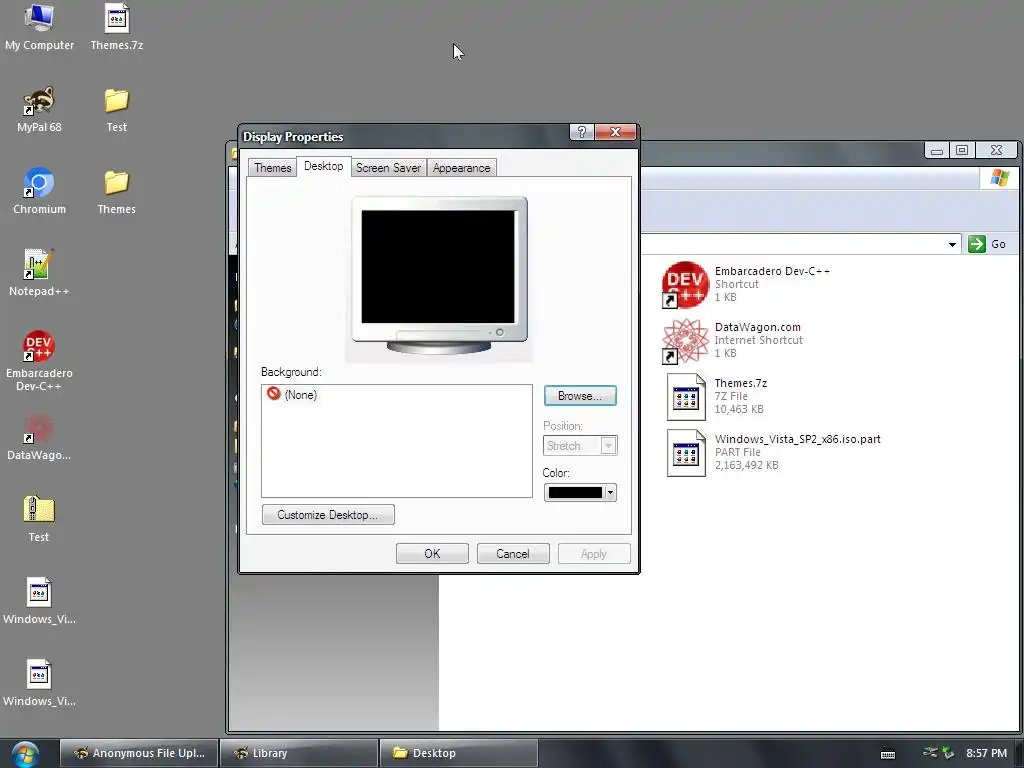This screenshot has height=768, width=1024.
Task: Click the Browse... button
Action: (x=580, y=396)
